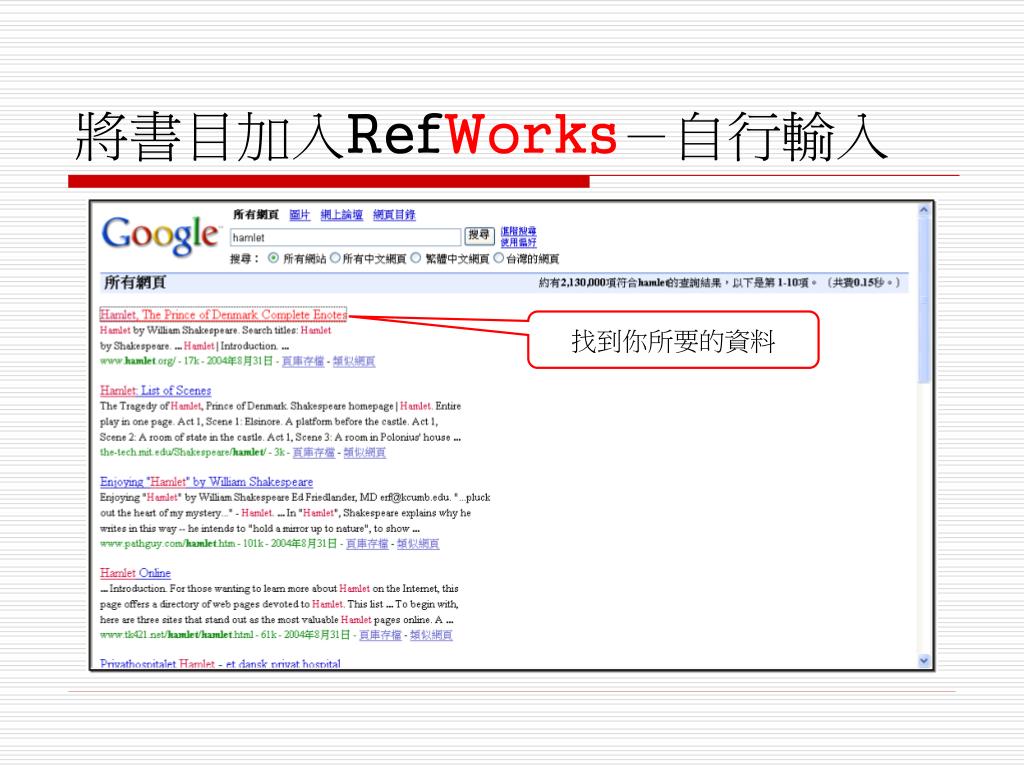Open 類似網頁 similar pages for the-tech.mit.edu result
The width and height of the screenshot is (1024, 768).
pos(364,452)
